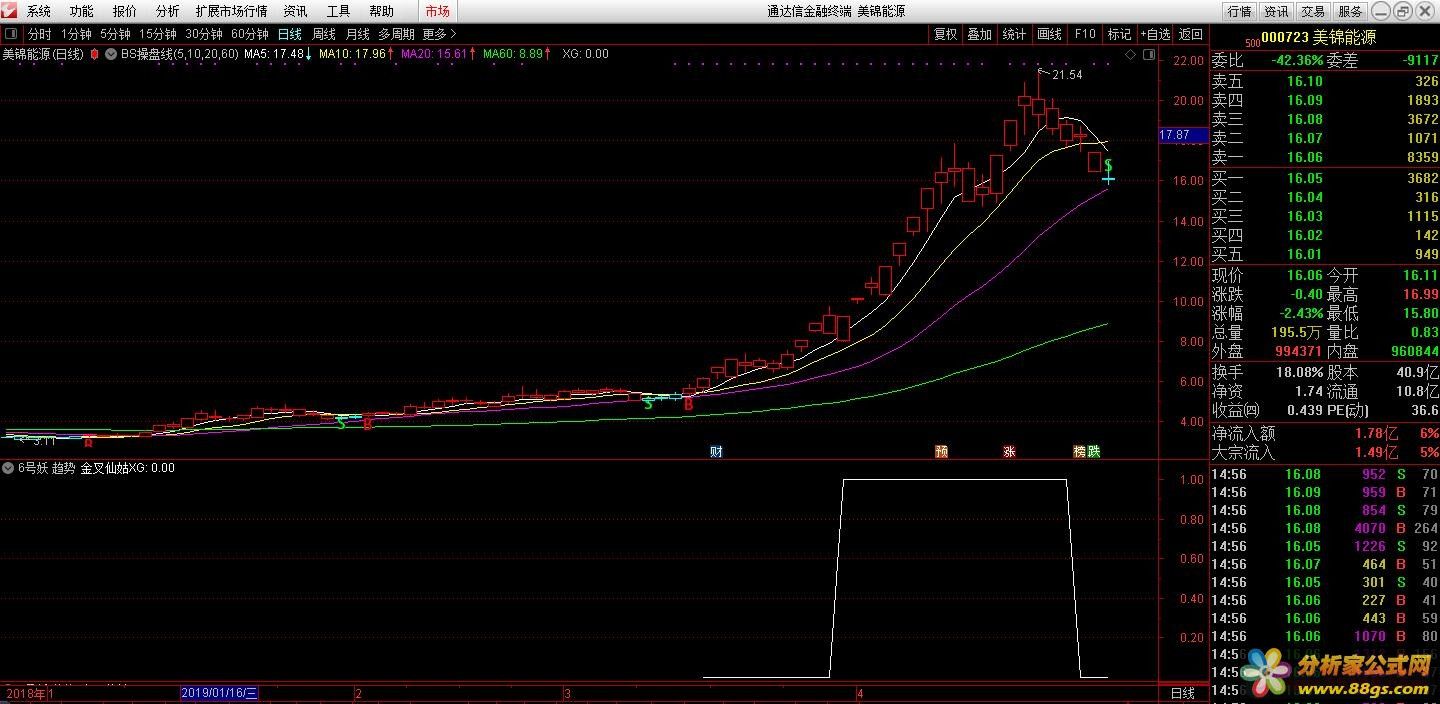Click the green S signal at the latest candle
The image size is (1440, 704).
(1109, 165)
